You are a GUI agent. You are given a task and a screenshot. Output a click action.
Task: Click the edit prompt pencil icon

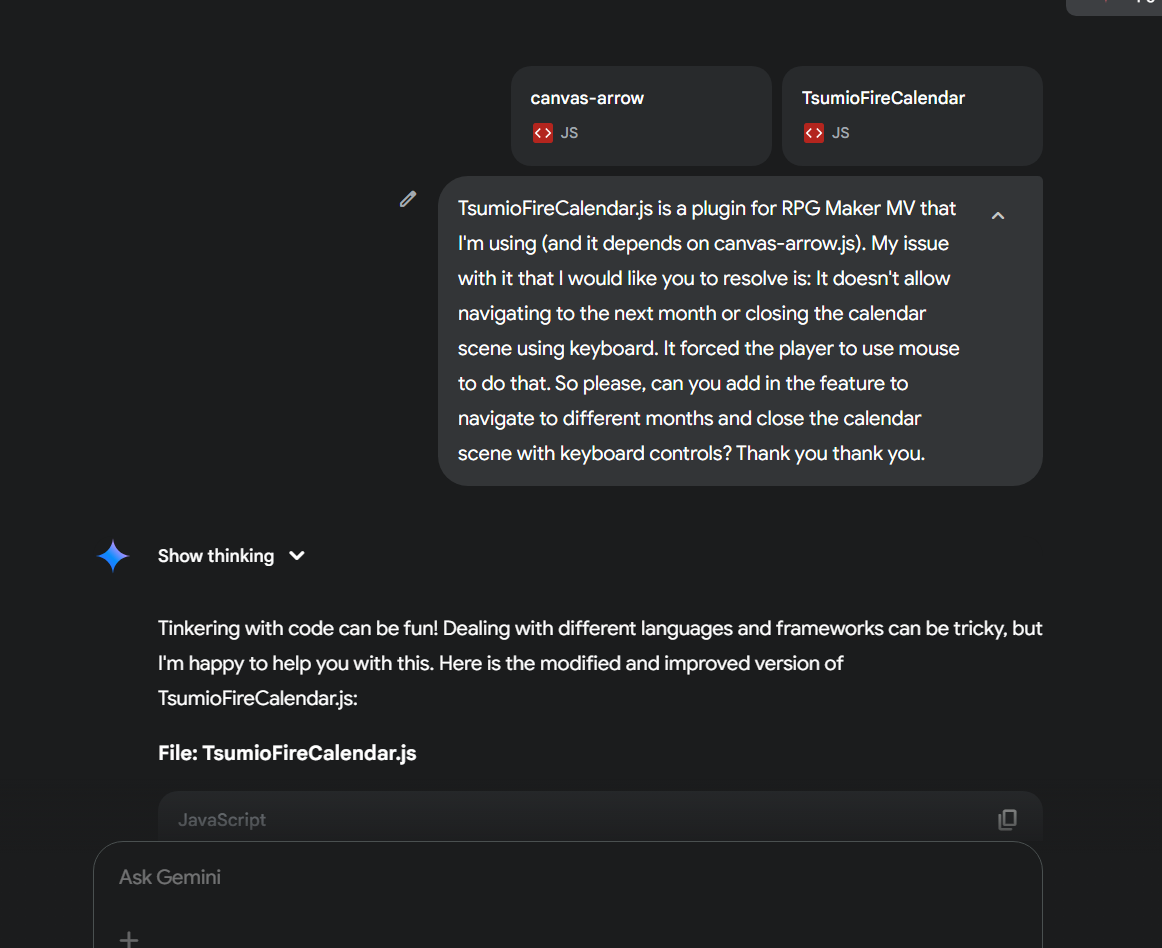[408, 199]
